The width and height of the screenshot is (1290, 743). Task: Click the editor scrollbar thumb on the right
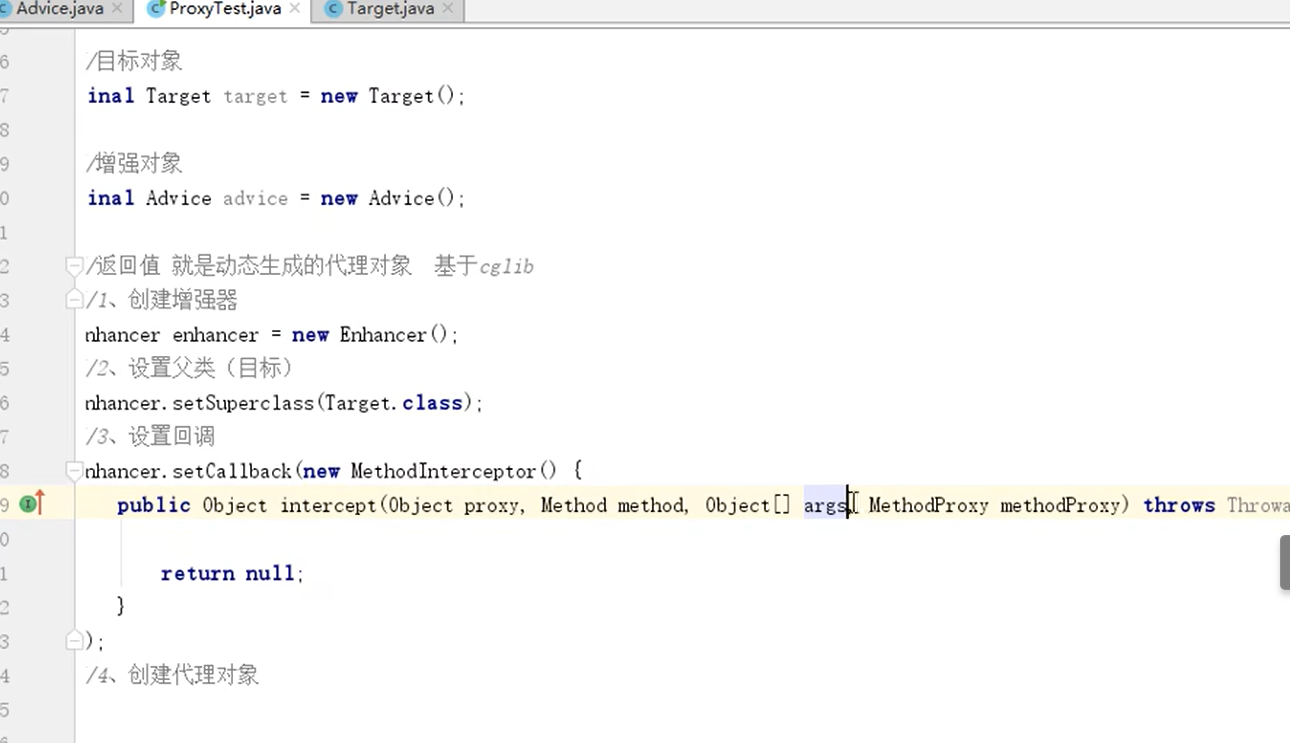pyautogui.click(x=1284, y=562)
